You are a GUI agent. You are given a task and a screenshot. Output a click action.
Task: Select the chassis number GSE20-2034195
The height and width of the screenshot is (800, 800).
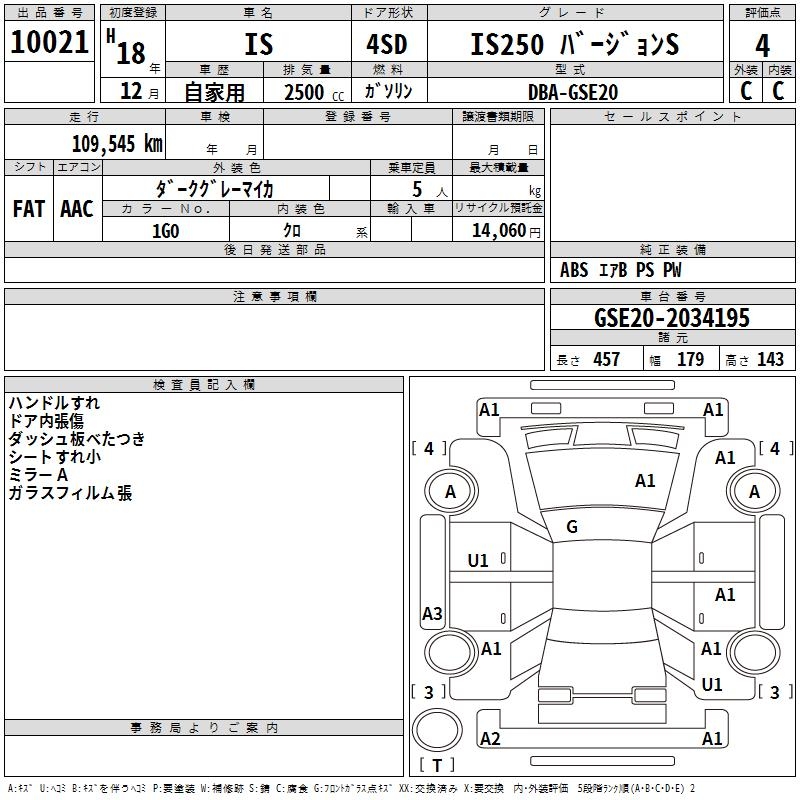click(672, 317)
